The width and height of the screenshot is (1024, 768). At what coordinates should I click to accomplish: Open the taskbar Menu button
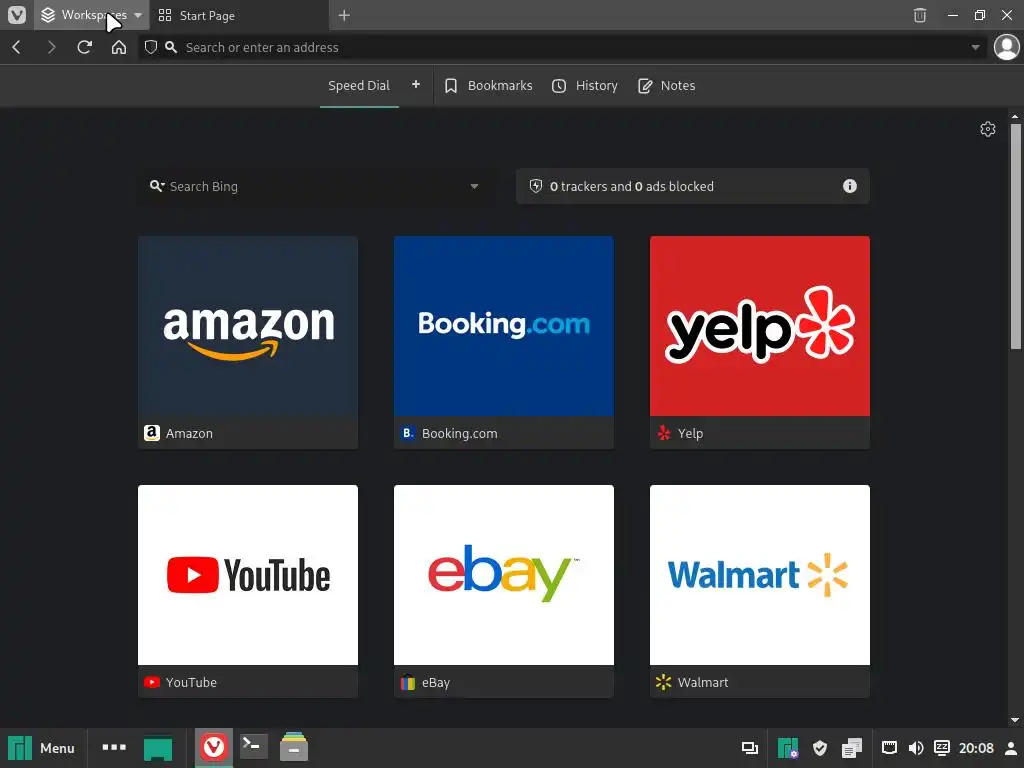coord(42,748)
